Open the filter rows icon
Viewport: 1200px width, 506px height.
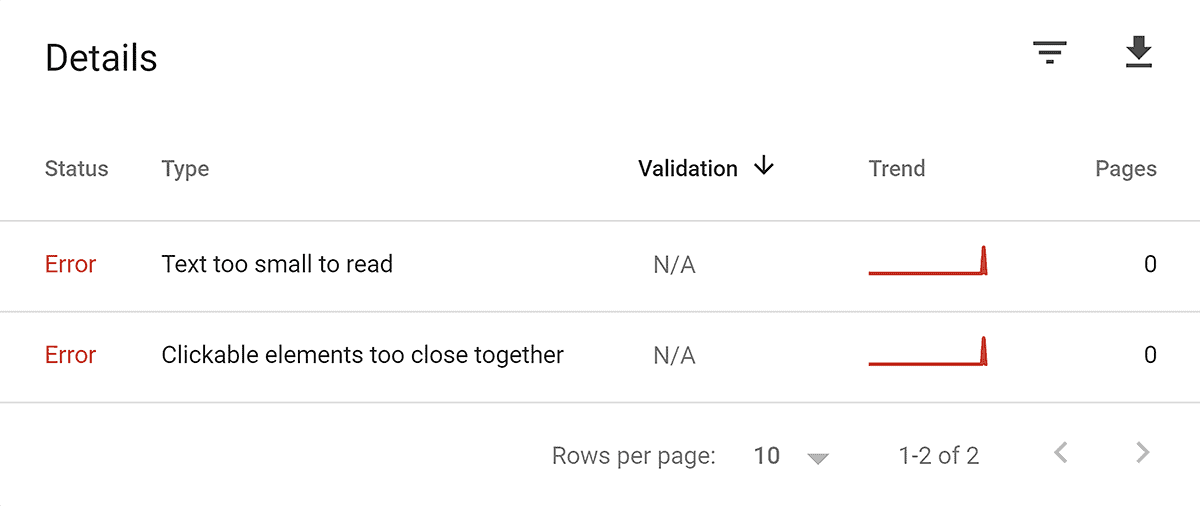point(1050,52)
